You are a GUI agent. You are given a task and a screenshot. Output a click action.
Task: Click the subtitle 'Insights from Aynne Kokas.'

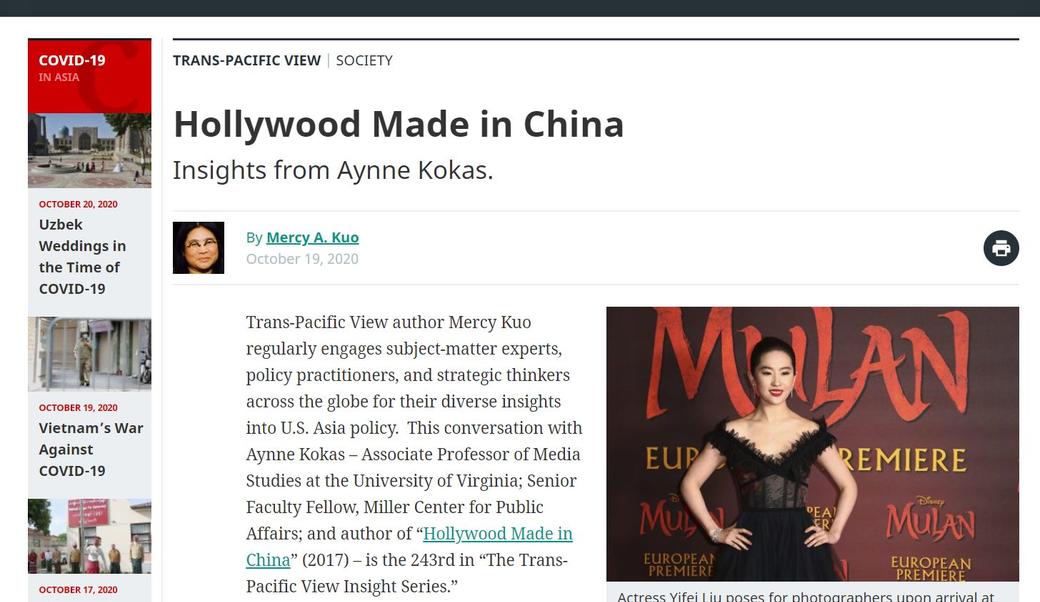(x=333, y=170)
